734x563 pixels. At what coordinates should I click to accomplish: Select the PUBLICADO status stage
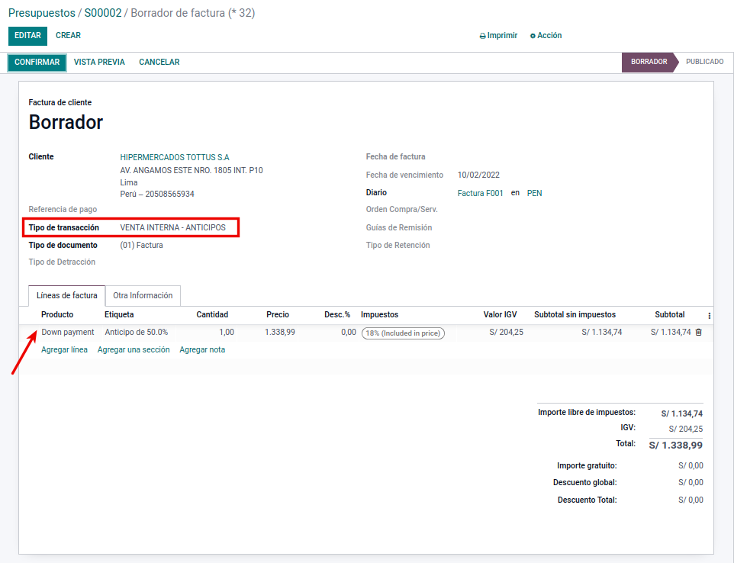tap(704, 62)
